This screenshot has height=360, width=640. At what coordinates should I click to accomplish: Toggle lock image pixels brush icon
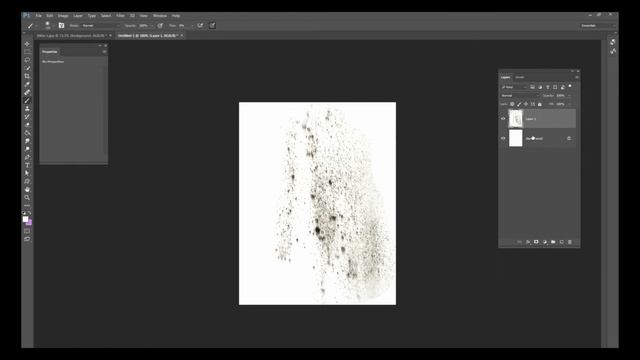[519, 104]
